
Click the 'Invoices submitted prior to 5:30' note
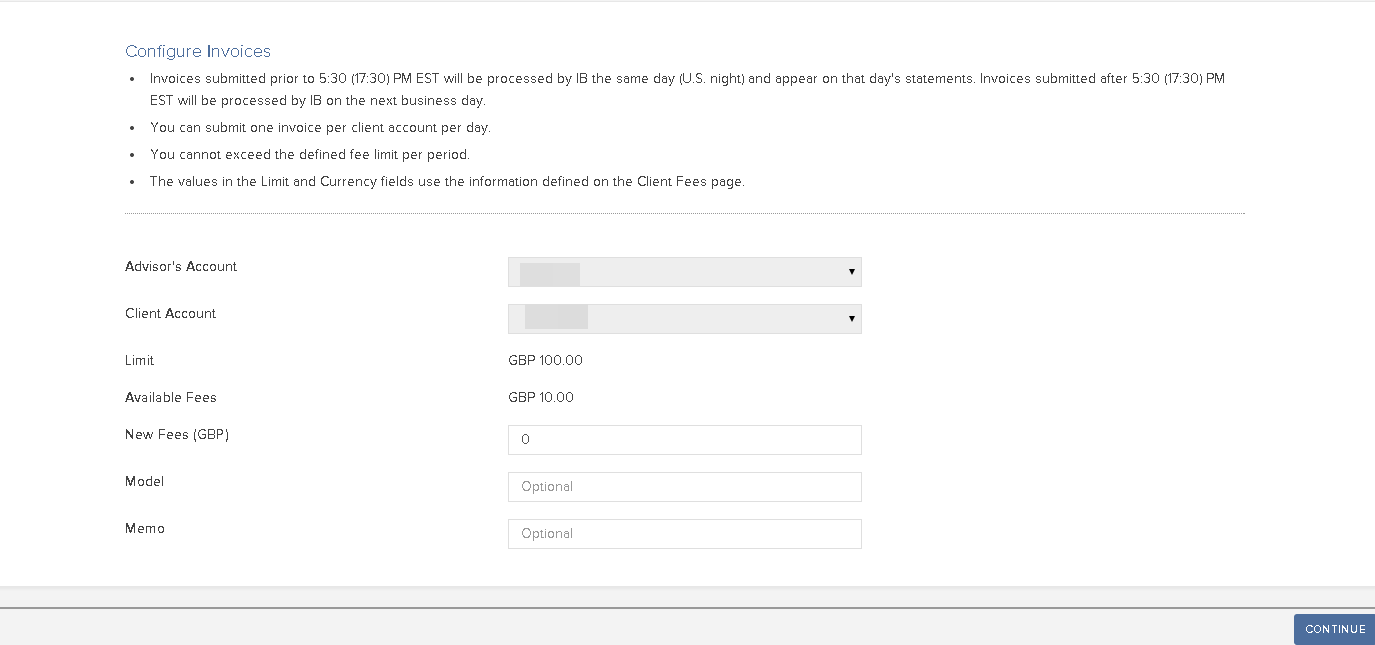tap(687, 89)
